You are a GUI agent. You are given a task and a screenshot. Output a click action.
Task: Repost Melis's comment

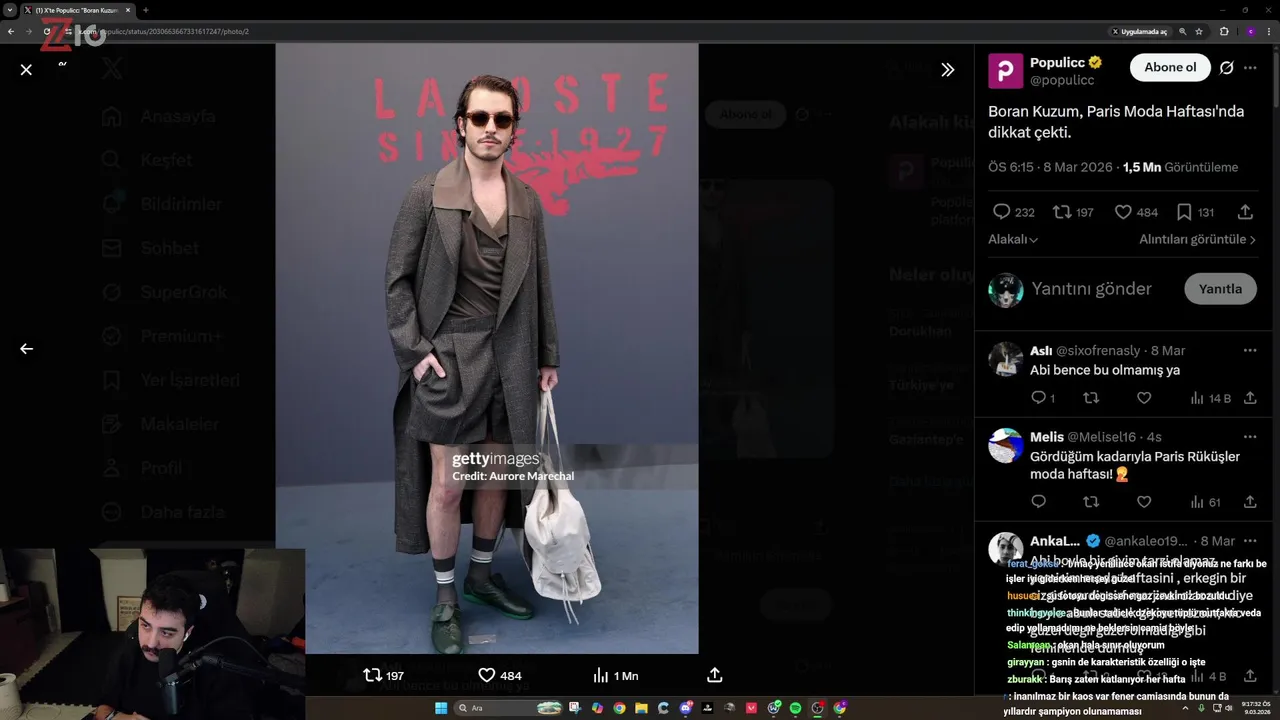pyautogui.click(x=1091, y=502)
